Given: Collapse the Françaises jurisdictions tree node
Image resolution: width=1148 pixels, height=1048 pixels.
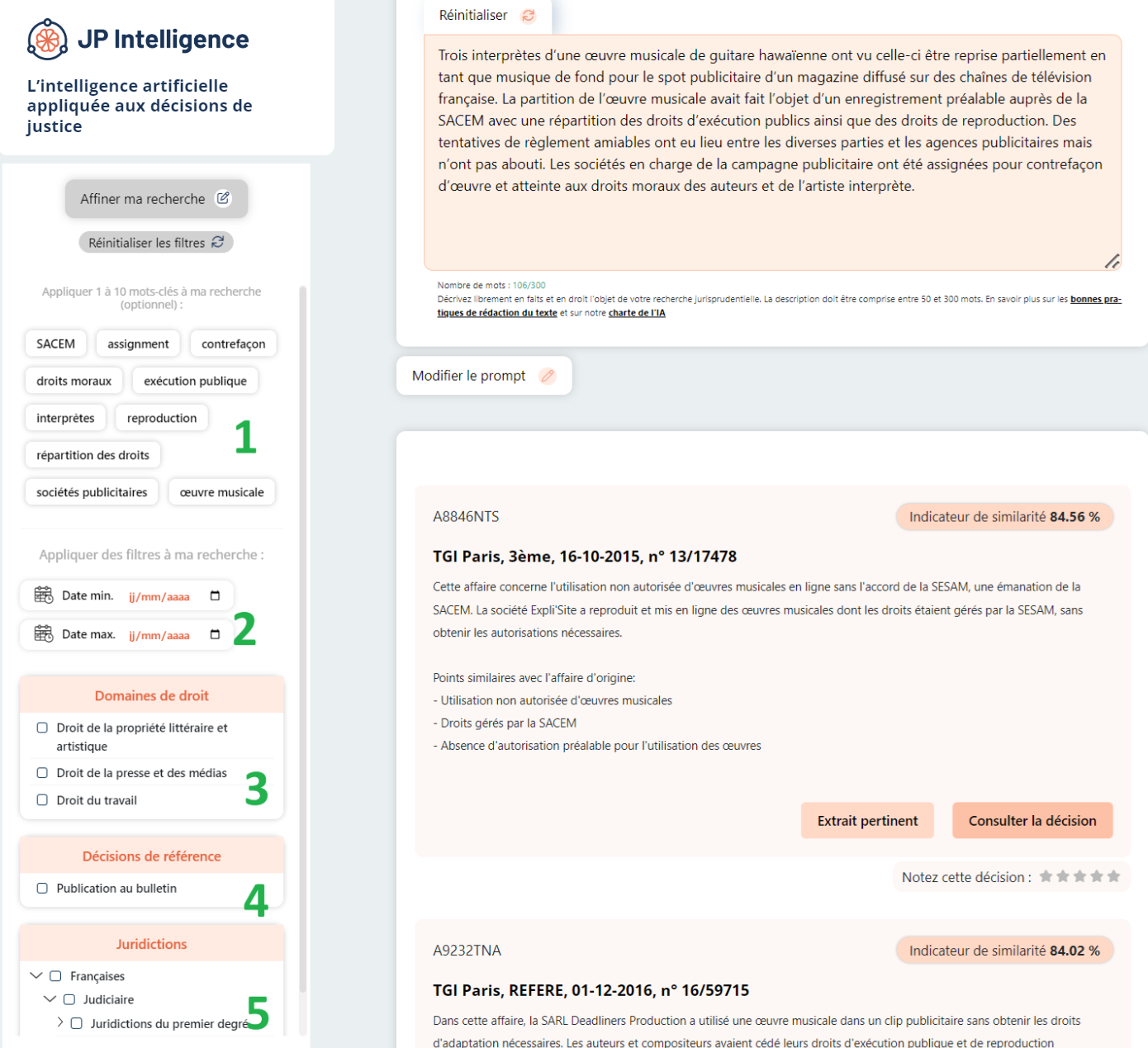Looking at the screenshot, I should (x=36, y=975).
